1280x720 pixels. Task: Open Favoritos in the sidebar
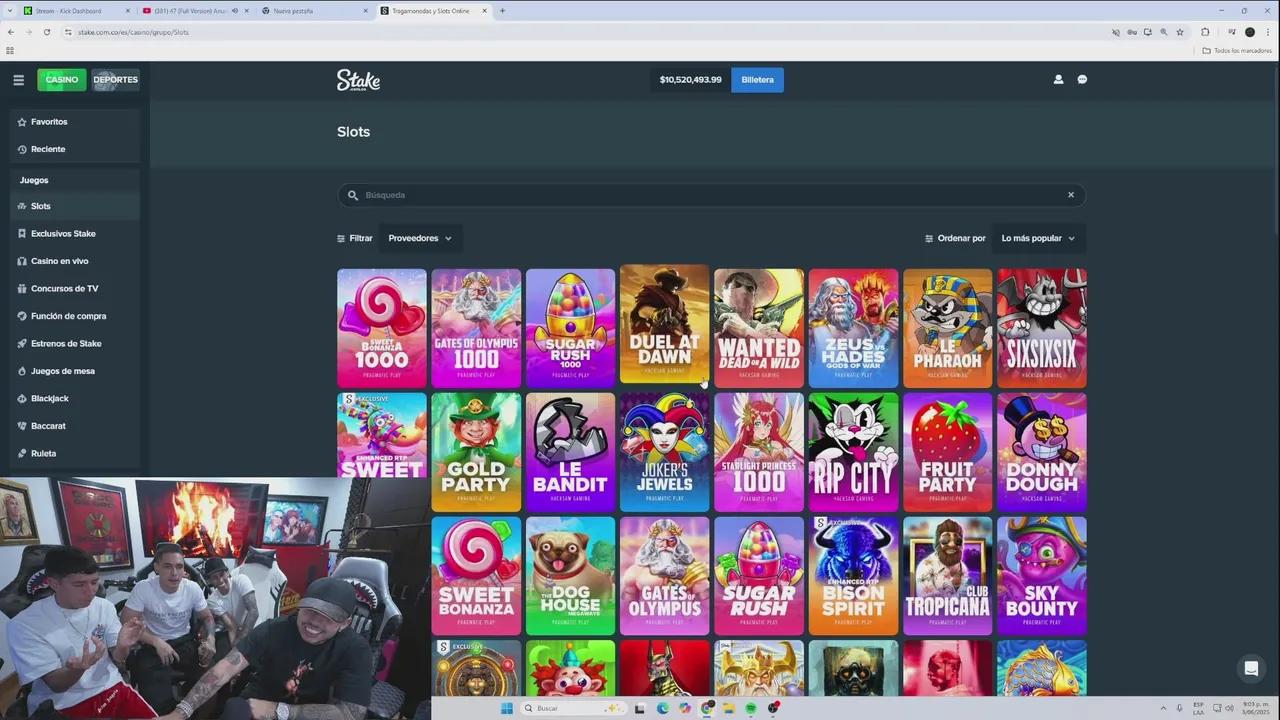pos(75,122)
